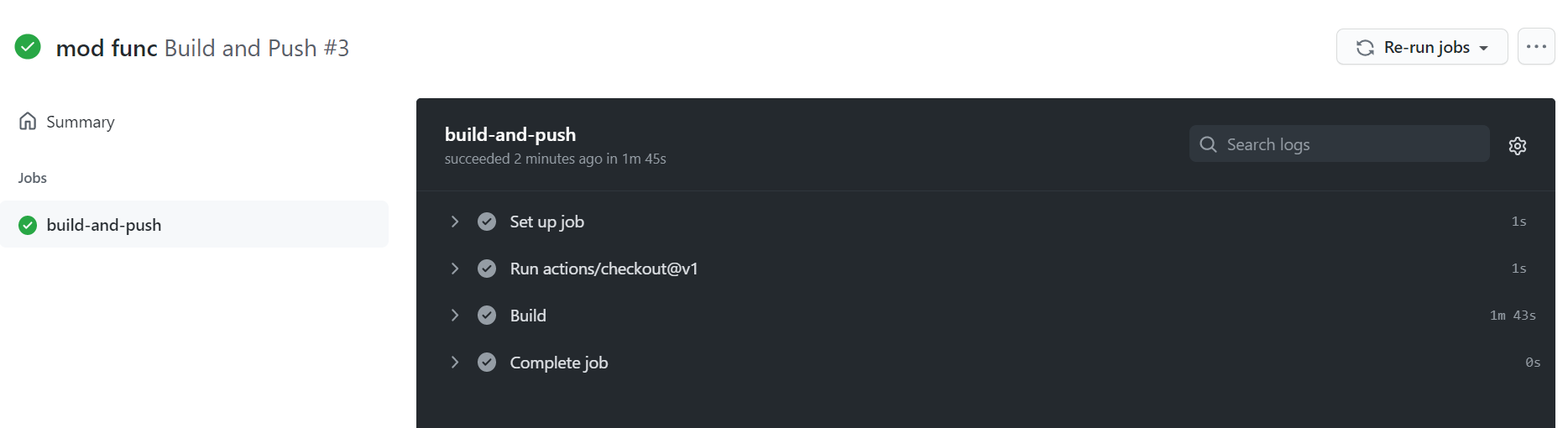Open the log settings gear icon
This screenshot has height=428, width=1568.
tap(1518, 146)
